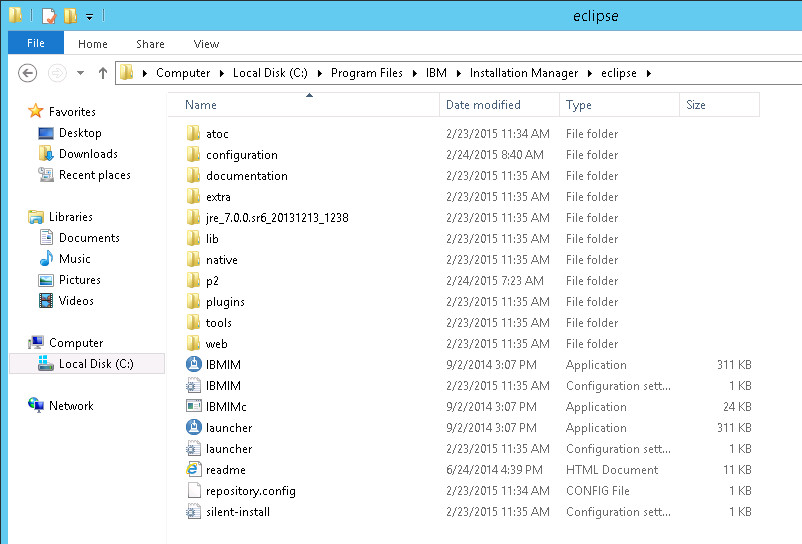Expand the arrow after eclipse in breadcrumb
Image resolution: width=802 pixels, height=544 pixels.
click(649, 73)
